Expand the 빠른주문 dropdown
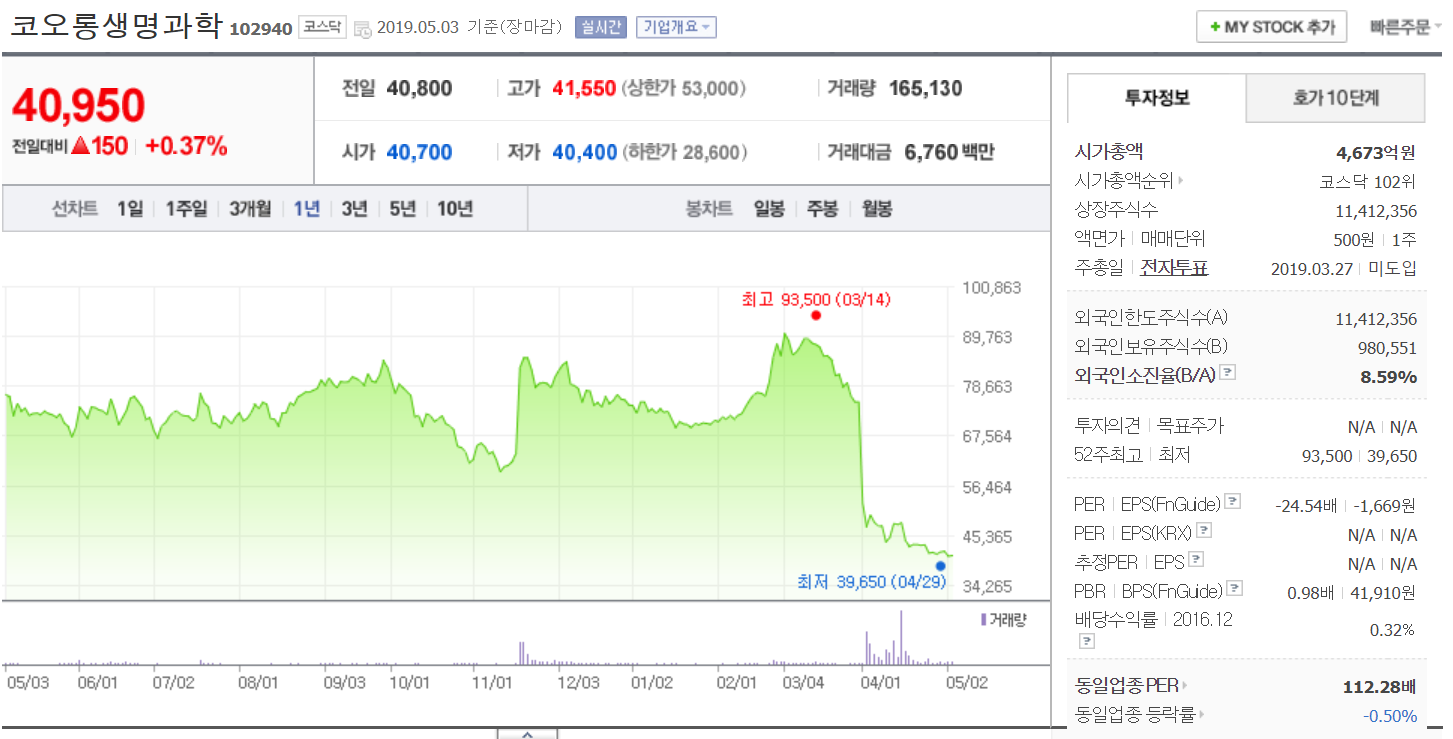Screen dimensions: 1453x739 point(1406,27)
